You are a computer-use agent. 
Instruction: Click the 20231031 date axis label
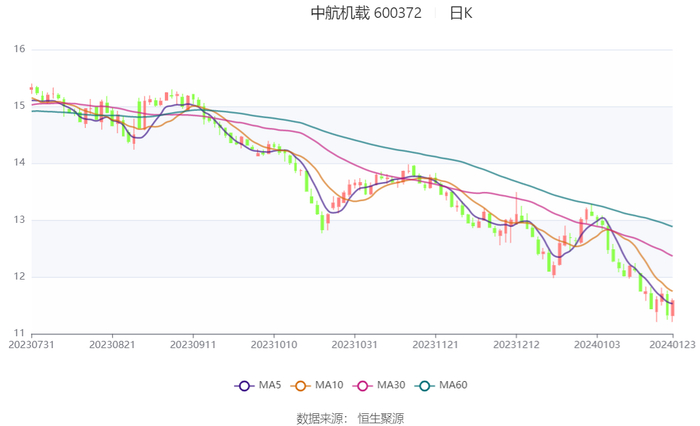point(354,345)
